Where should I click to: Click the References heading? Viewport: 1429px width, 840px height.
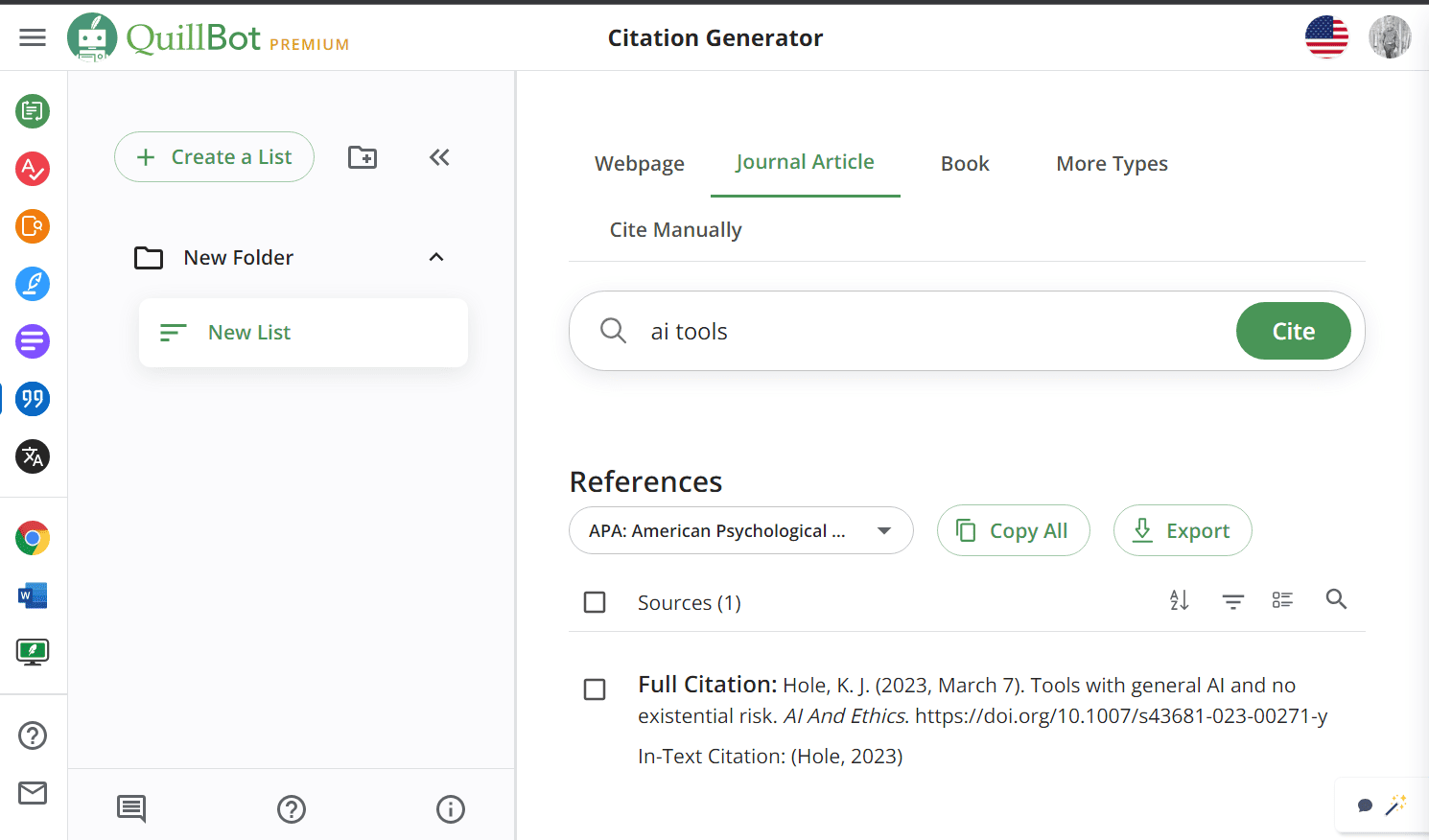click(x=646, y=481)
